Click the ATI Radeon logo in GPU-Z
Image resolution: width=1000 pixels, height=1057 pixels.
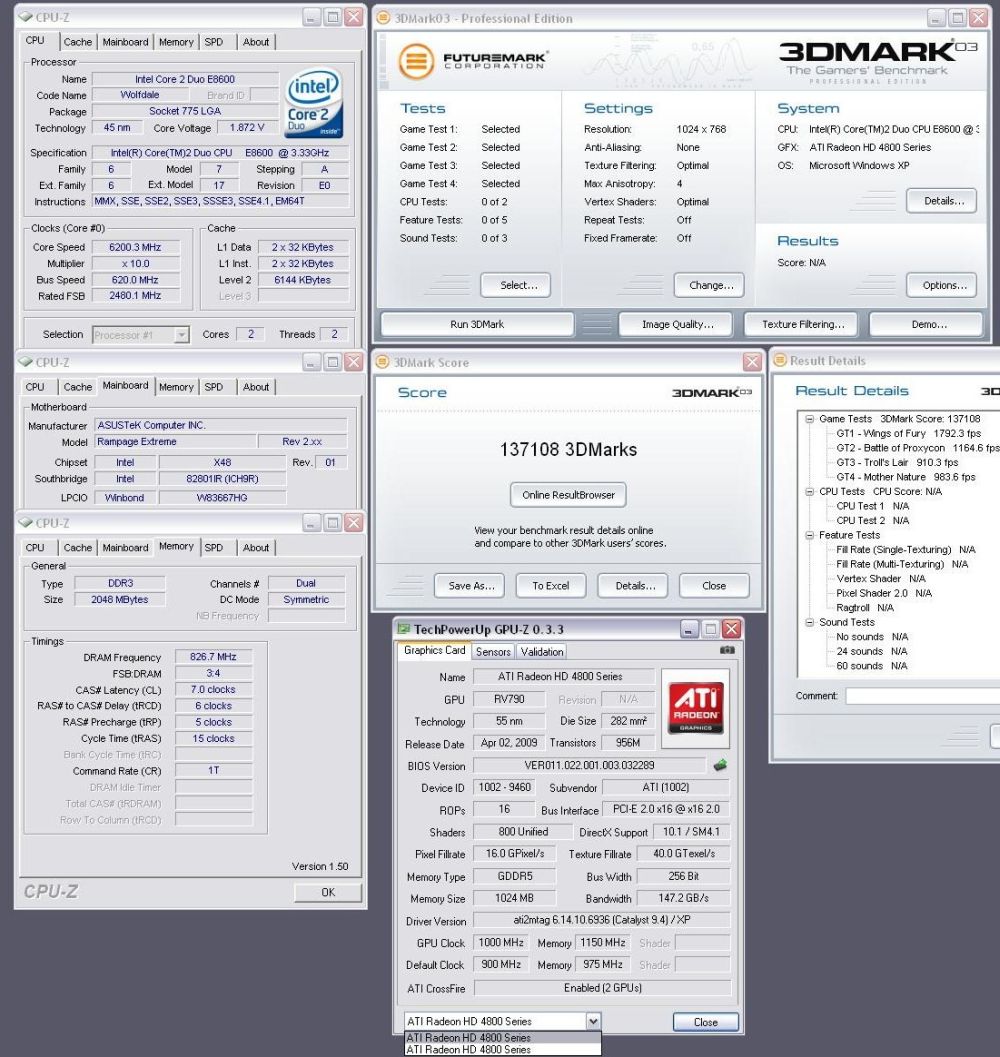coord(695,708)
